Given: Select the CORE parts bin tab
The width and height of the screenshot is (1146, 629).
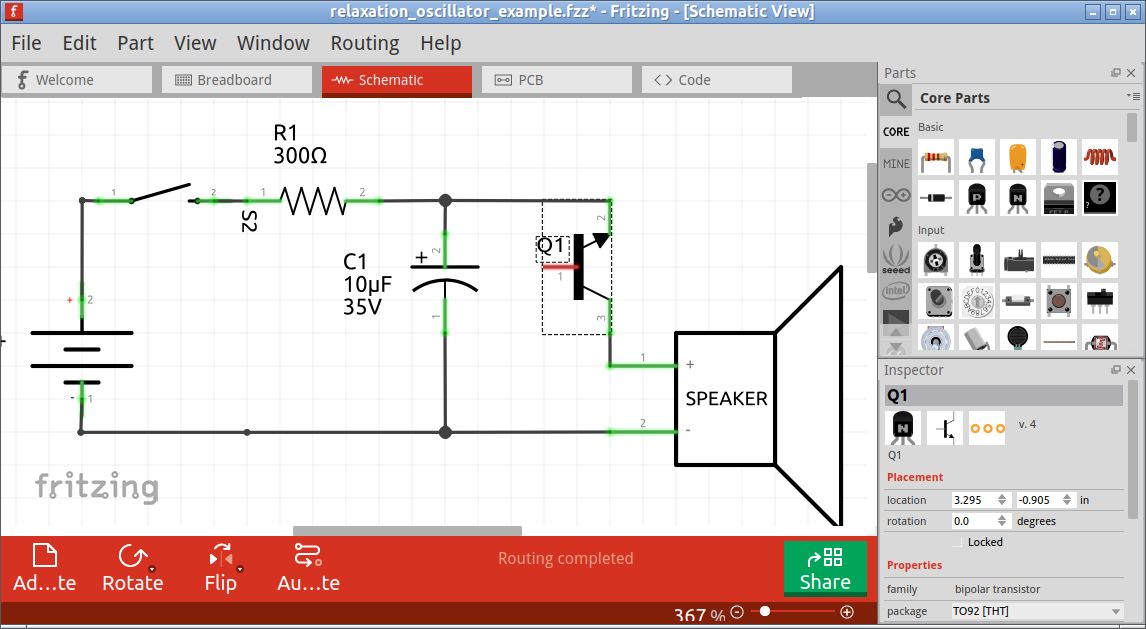Looking at the screenshot, I should pos(895,131).
